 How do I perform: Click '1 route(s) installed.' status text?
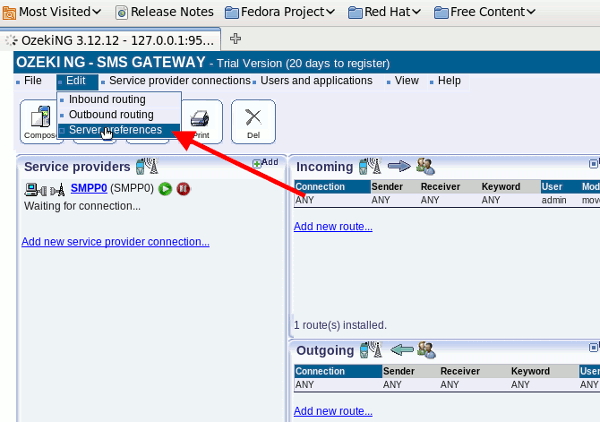point(340,325)
